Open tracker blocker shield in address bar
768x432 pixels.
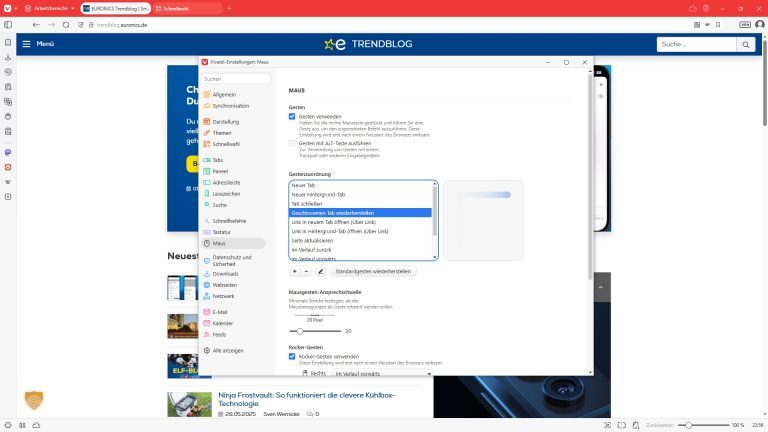click(80, 24)
